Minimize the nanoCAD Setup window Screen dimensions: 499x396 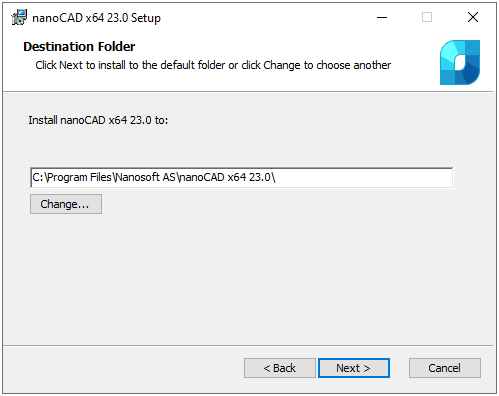[x=382, y=17]
